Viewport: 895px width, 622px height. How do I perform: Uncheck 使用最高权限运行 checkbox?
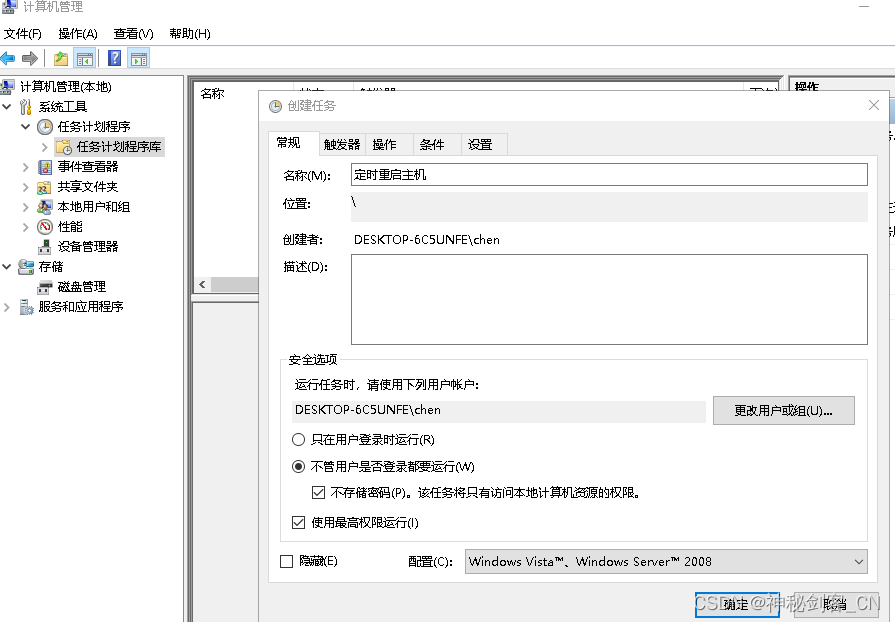click(x=299, y=522)
